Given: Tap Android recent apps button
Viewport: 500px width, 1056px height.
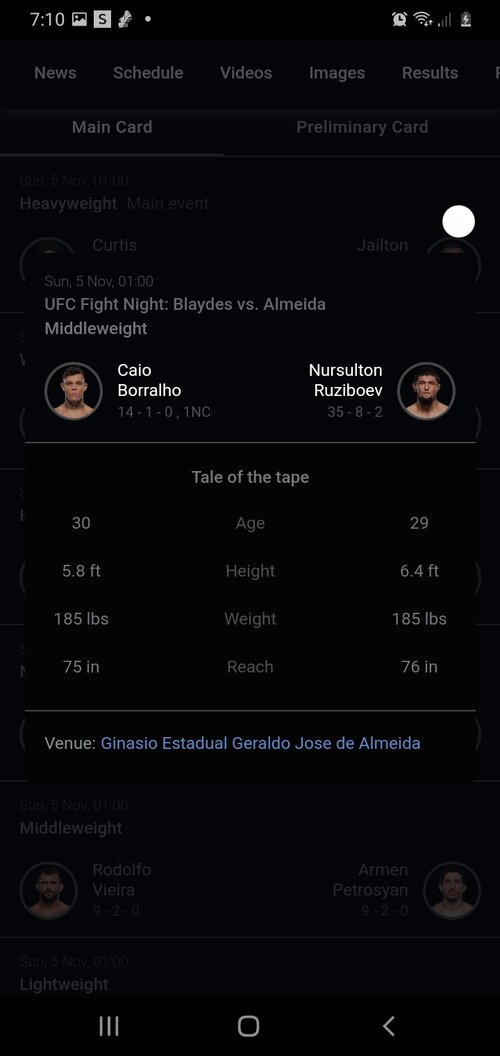Looking at the screenshot, I should pyautogui.click(x=108, y=1026).
